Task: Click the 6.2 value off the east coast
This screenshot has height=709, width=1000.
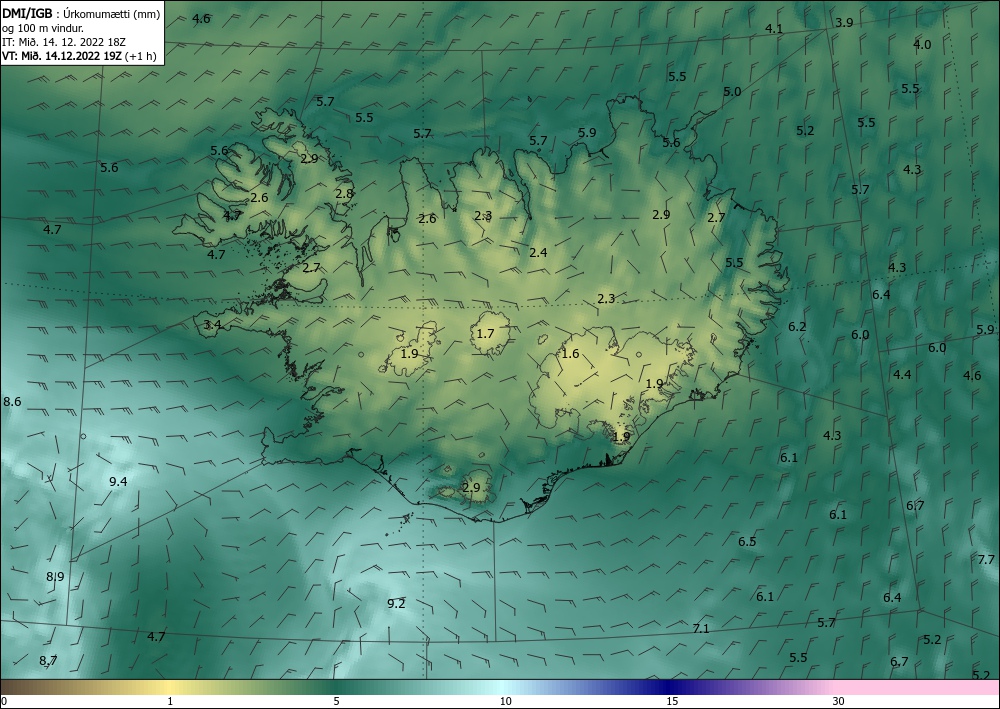Action: (x=797, y=326)
